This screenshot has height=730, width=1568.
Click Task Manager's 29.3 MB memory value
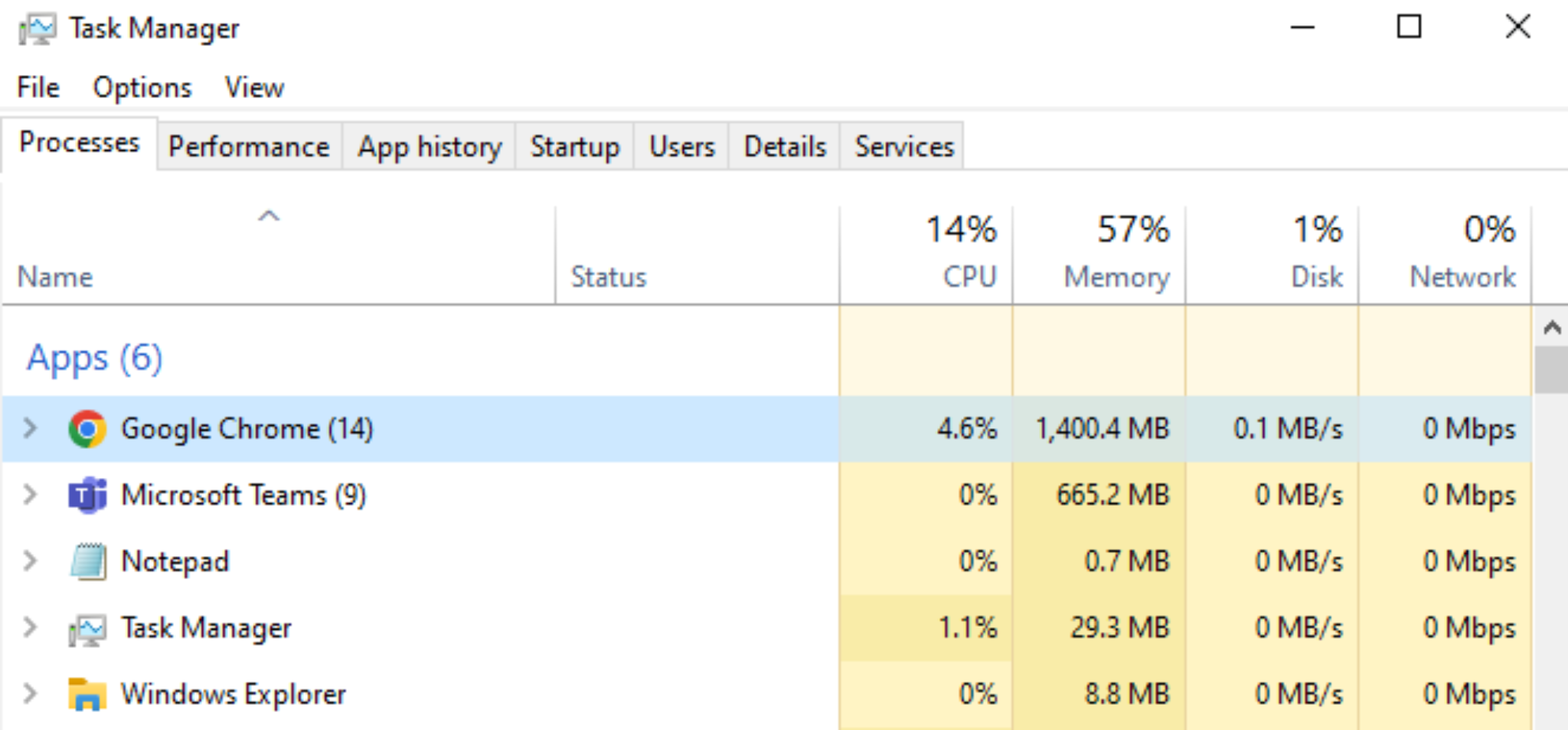click(1120, 627)
